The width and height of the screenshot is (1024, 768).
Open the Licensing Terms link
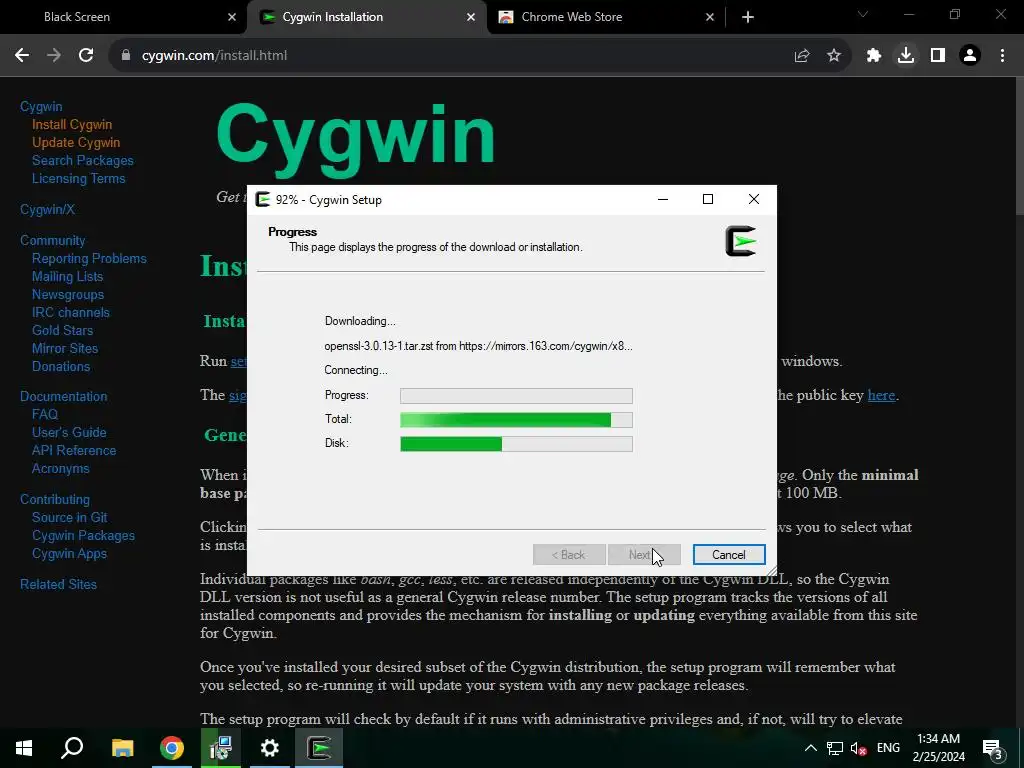click(x=78, y=178)
